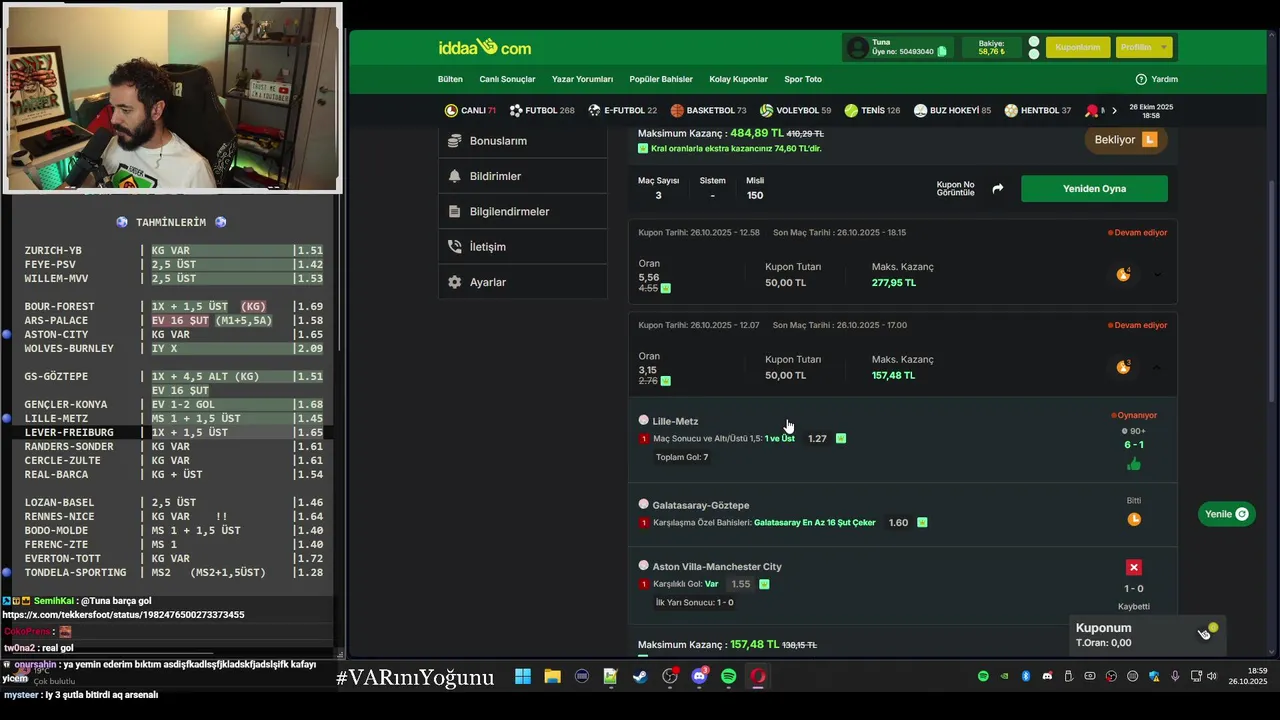Click the Tuna profile avatar
The height and width of the screenshot is (720, 1280).
[x=857, y=47]
